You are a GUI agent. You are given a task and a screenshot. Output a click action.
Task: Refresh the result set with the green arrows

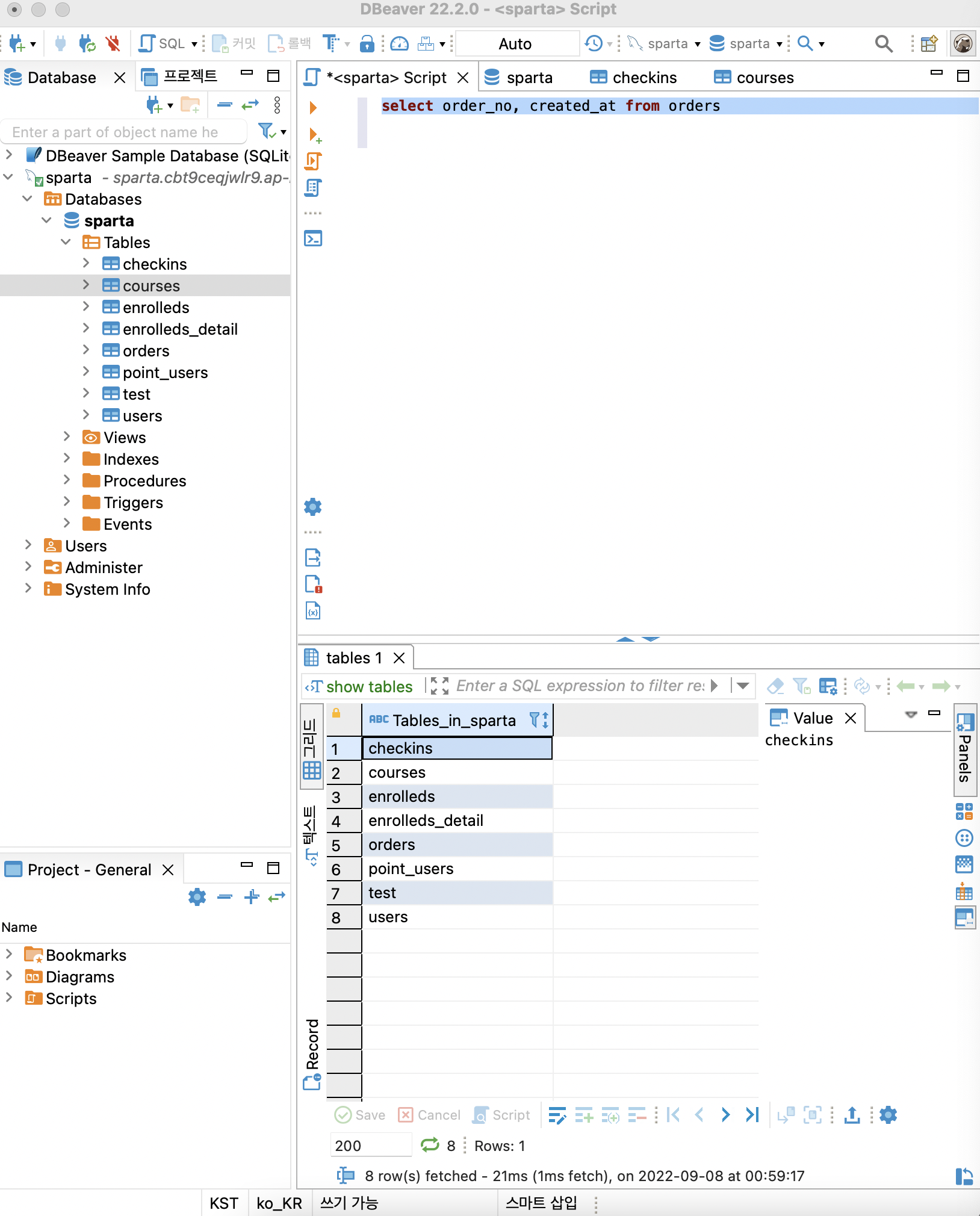click(430, 1145)
